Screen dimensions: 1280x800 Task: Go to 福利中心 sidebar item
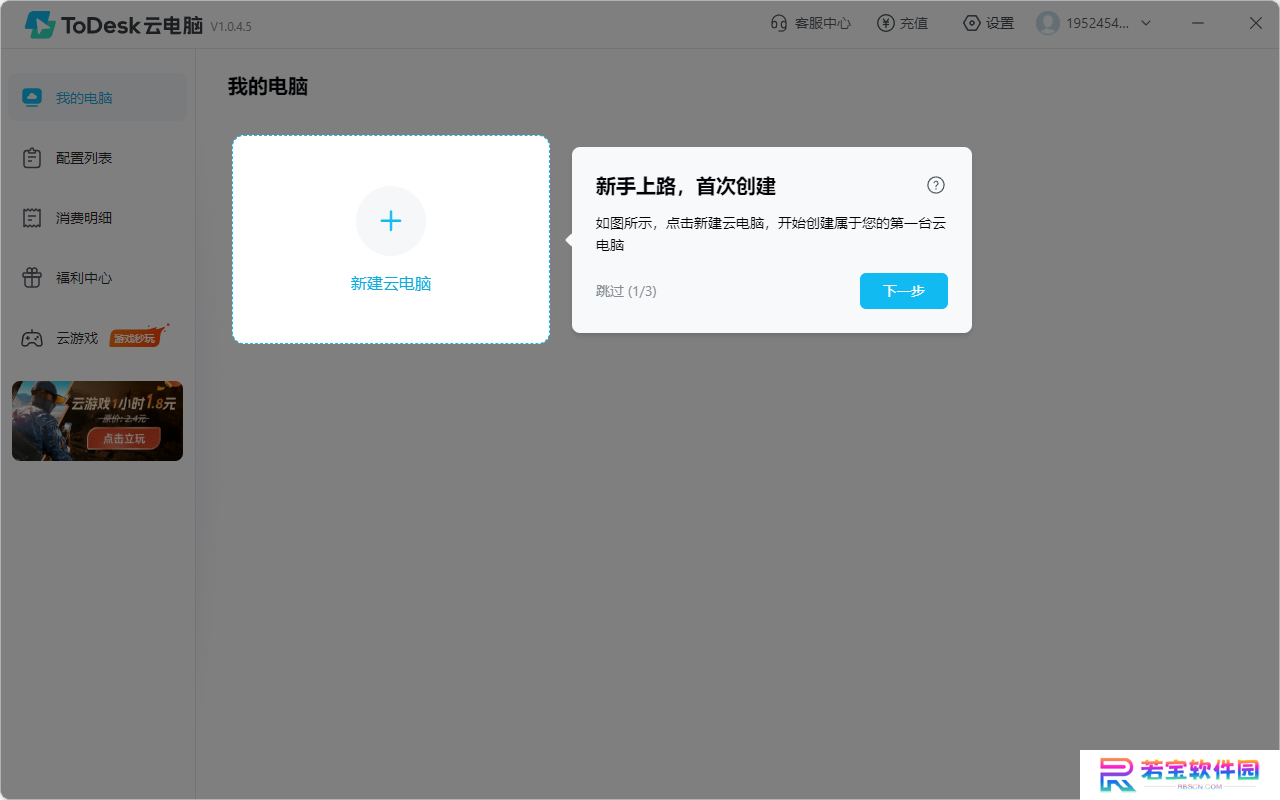click(97, 278)
